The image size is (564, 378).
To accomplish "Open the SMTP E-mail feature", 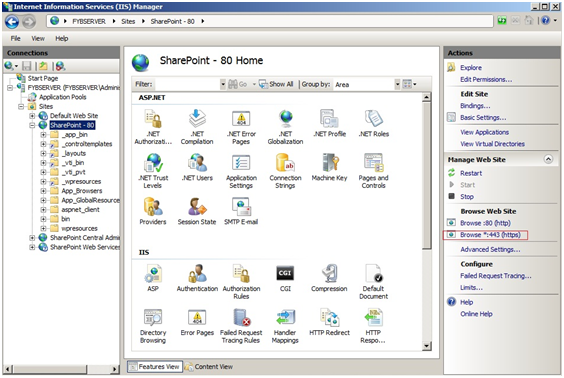I will pos(241,211).
